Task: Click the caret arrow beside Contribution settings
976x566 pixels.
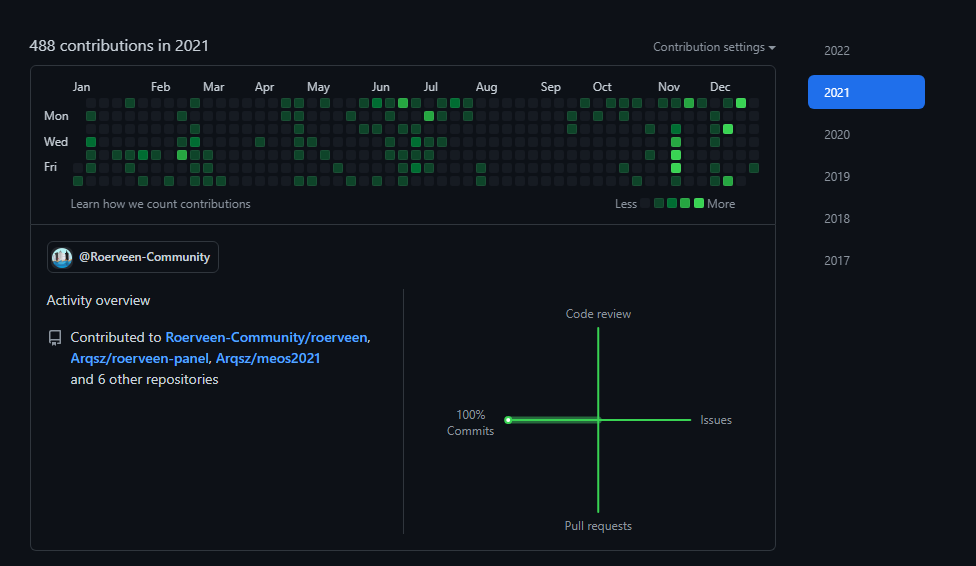Action: click(772, 48)
